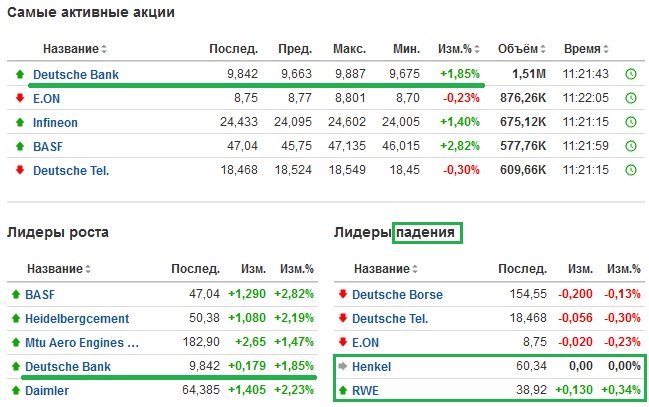Open Infineon stock link
Viewport: 649px width, 407px height.
(55, 123)
